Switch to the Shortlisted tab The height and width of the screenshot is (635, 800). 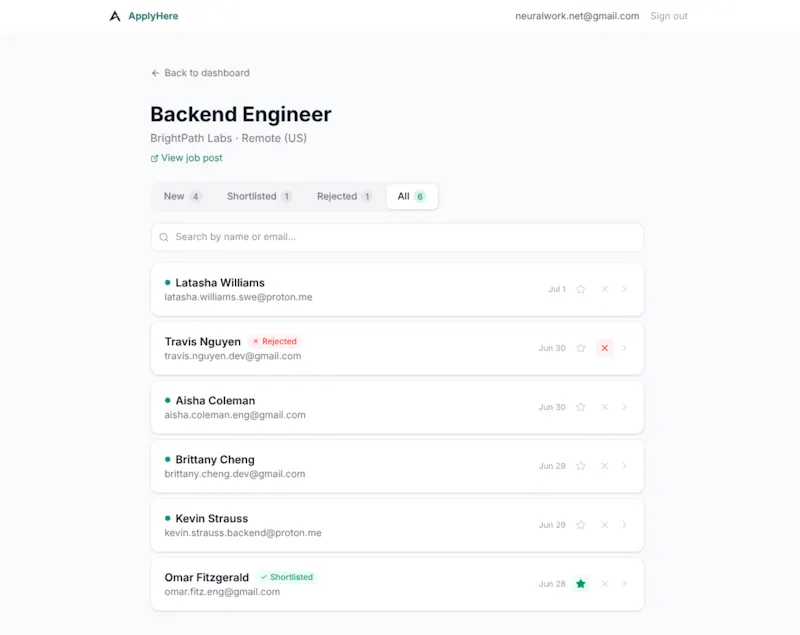pos(259,196)
